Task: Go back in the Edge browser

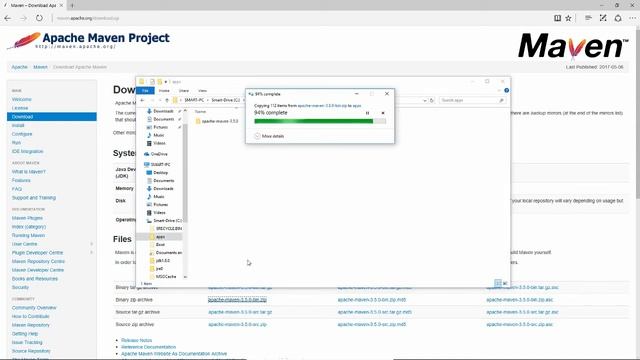Action: point(8,18)
